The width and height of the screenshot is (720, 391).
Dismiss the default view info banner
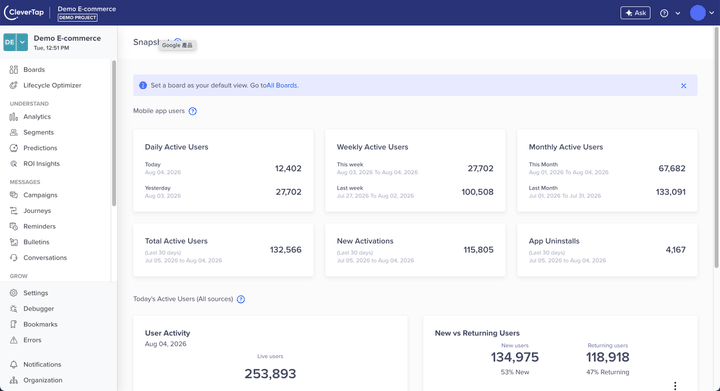pos(683,86)
